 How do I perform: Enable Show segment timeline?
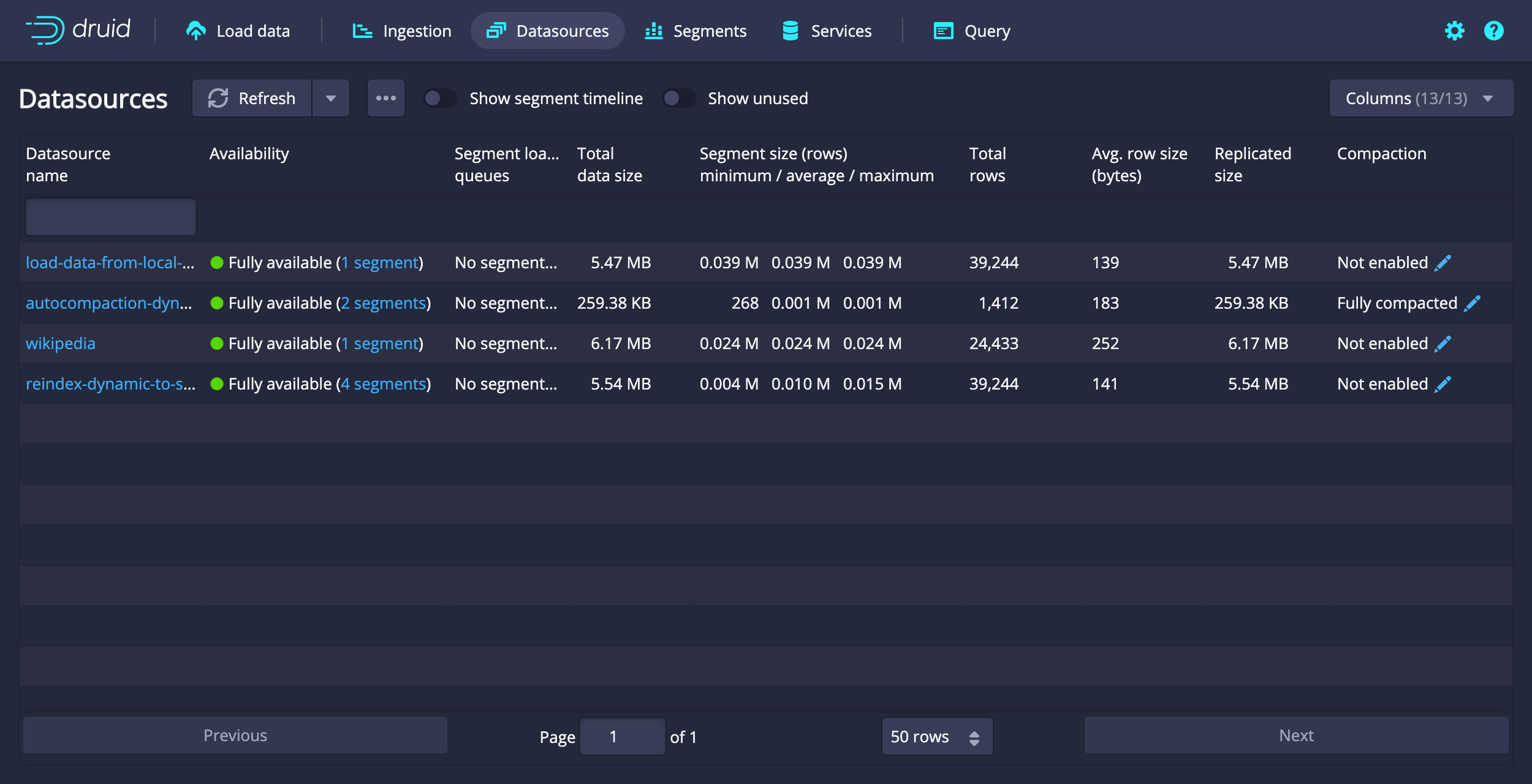click(440, 98)
